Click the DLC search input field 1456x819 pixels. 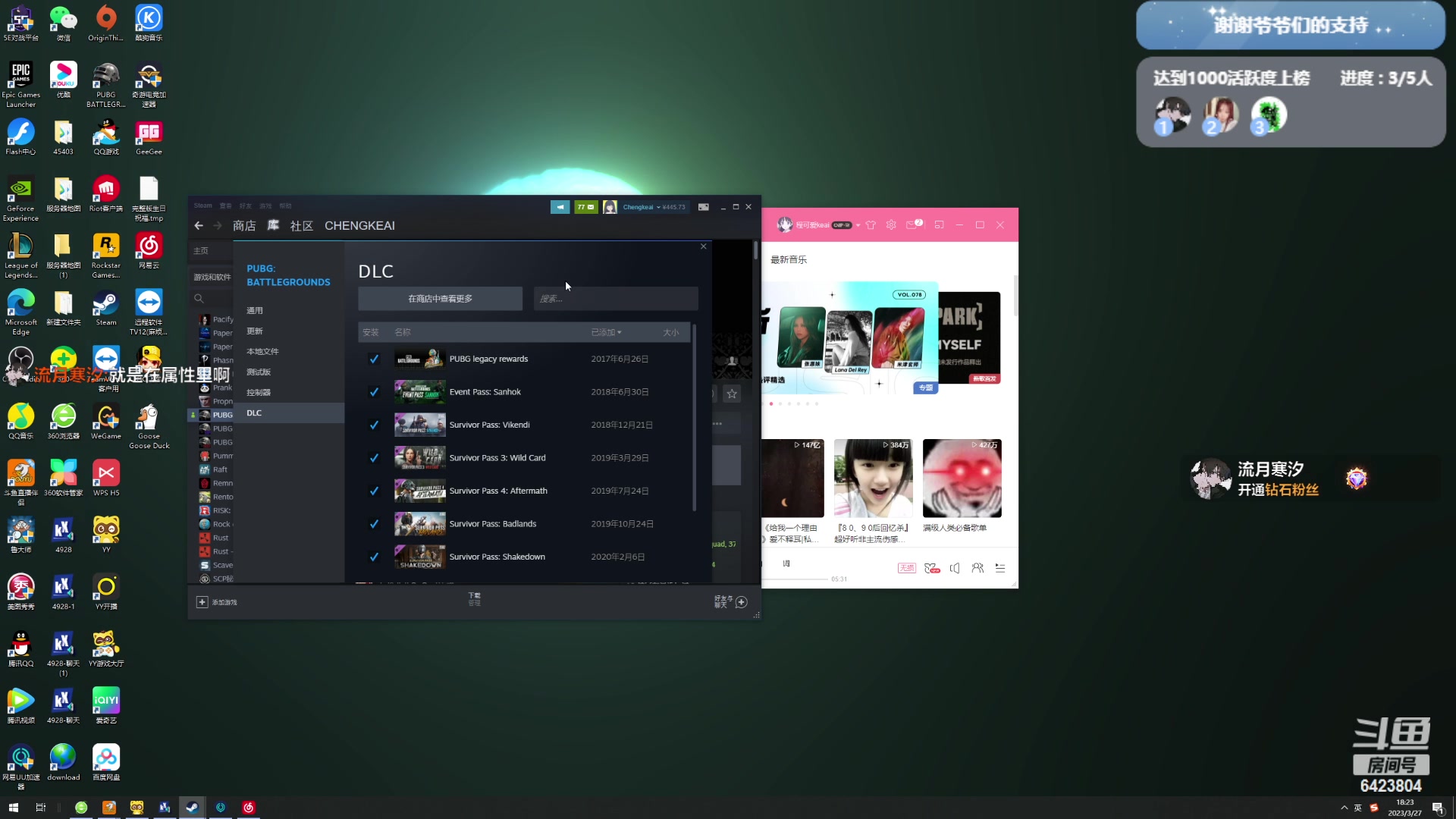click(616, 299)
